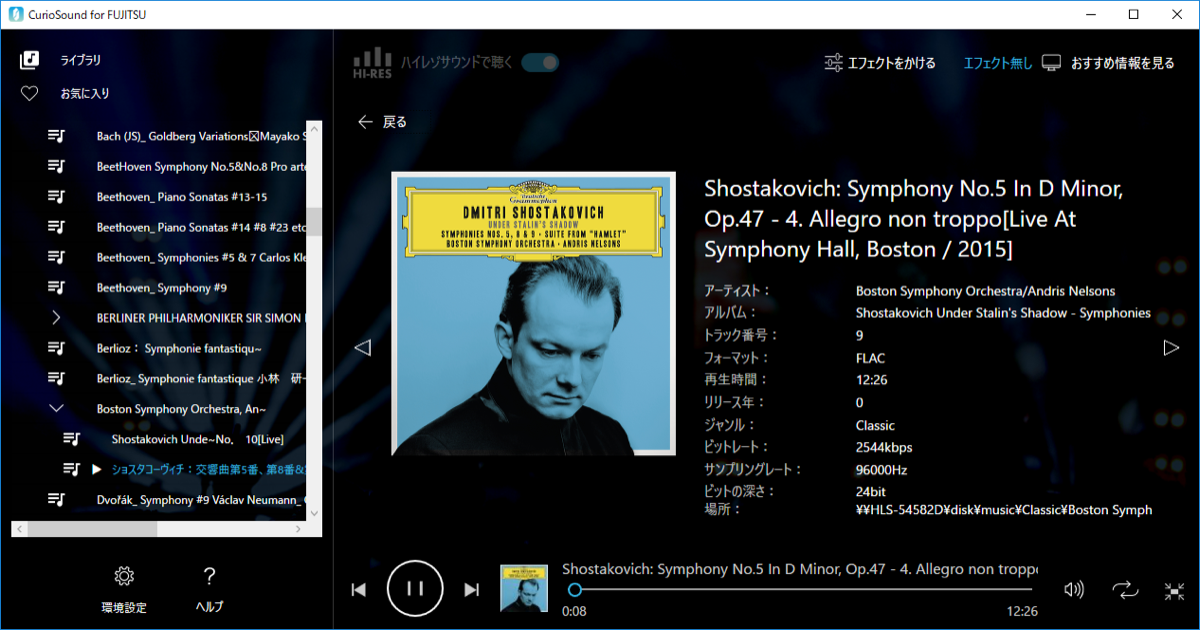1200x630 pixels.
Task: Click the small album thumbnail in the player bar
Action: pos(524,589)
